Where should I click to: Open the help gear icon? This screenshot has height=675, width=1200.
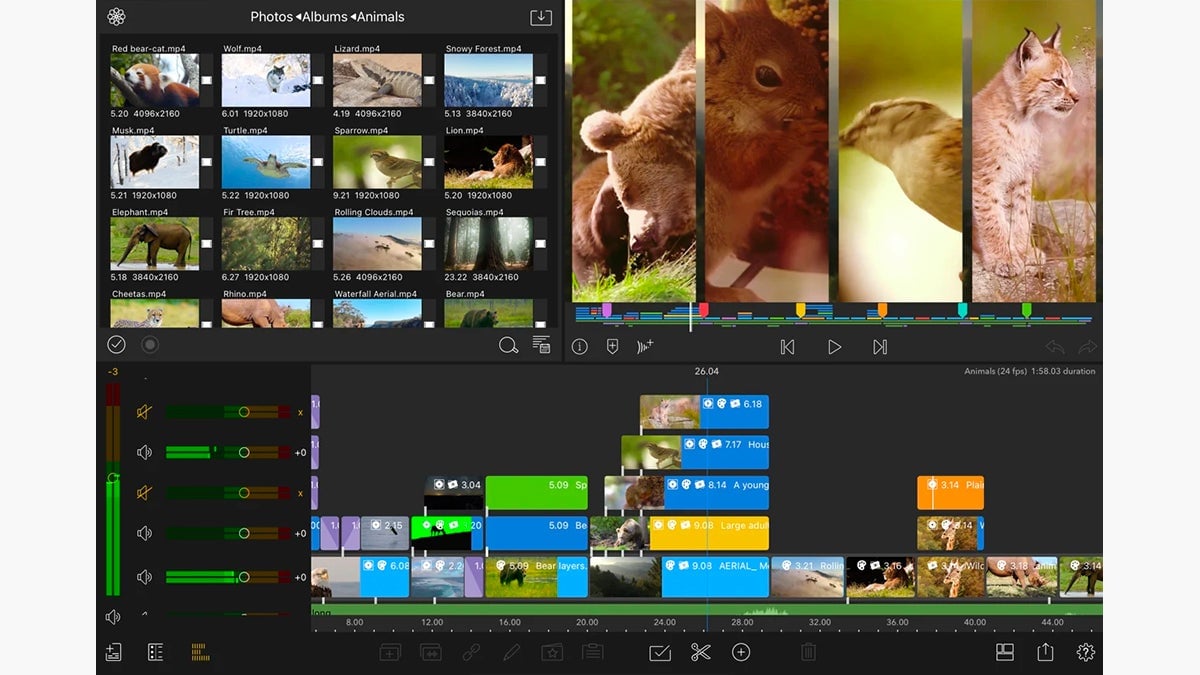(1087, 652)
